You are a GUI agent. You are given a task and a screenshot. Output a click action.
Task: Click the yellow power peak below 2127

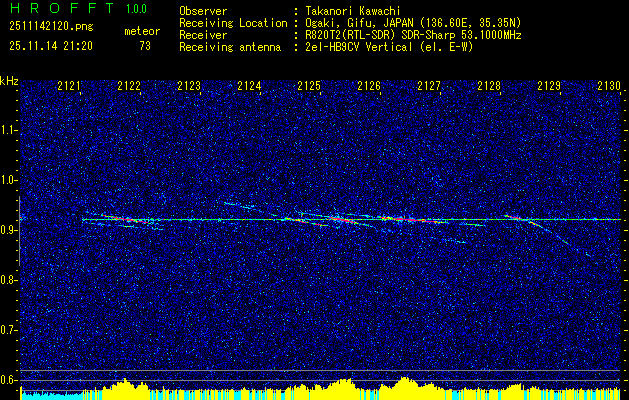click(404, 386)
